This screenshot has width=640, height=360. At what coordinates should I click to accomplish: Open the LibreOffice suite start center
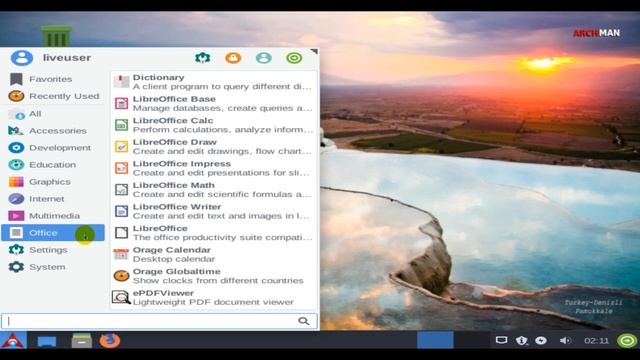click(x=213, y=233)
